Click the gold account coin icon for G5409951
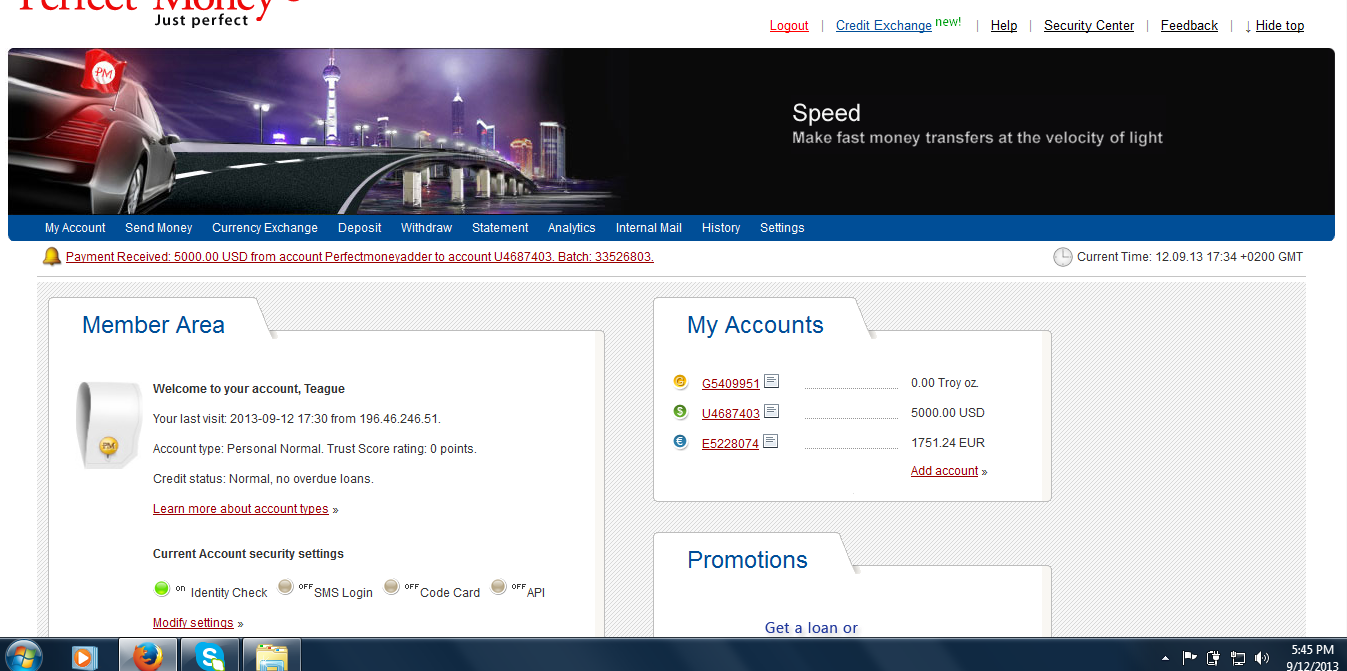Viewport: 1347px width, 671px height. tap(680, 381)
